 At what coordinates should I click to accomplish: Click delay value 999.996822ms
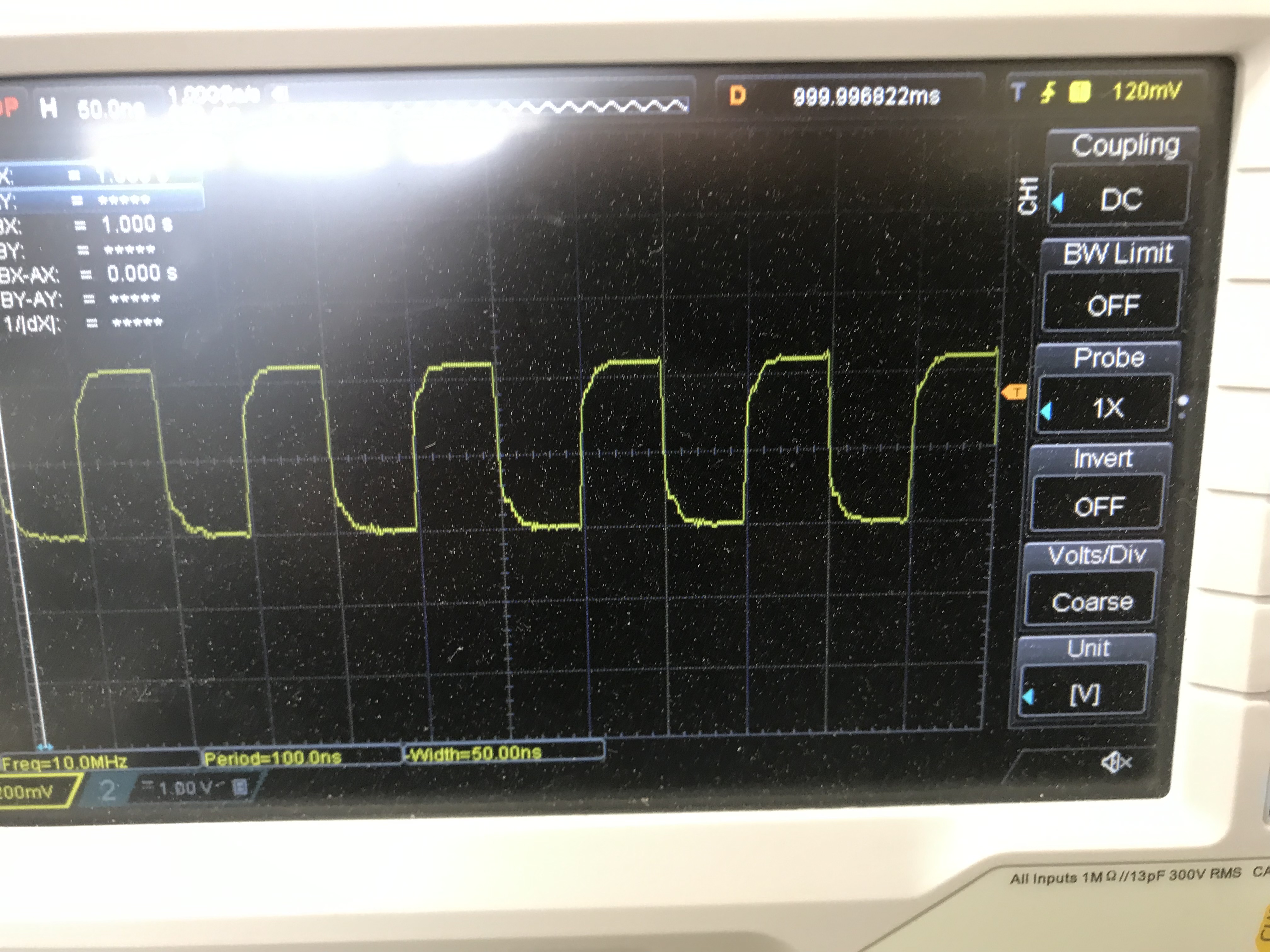point(867,96)
